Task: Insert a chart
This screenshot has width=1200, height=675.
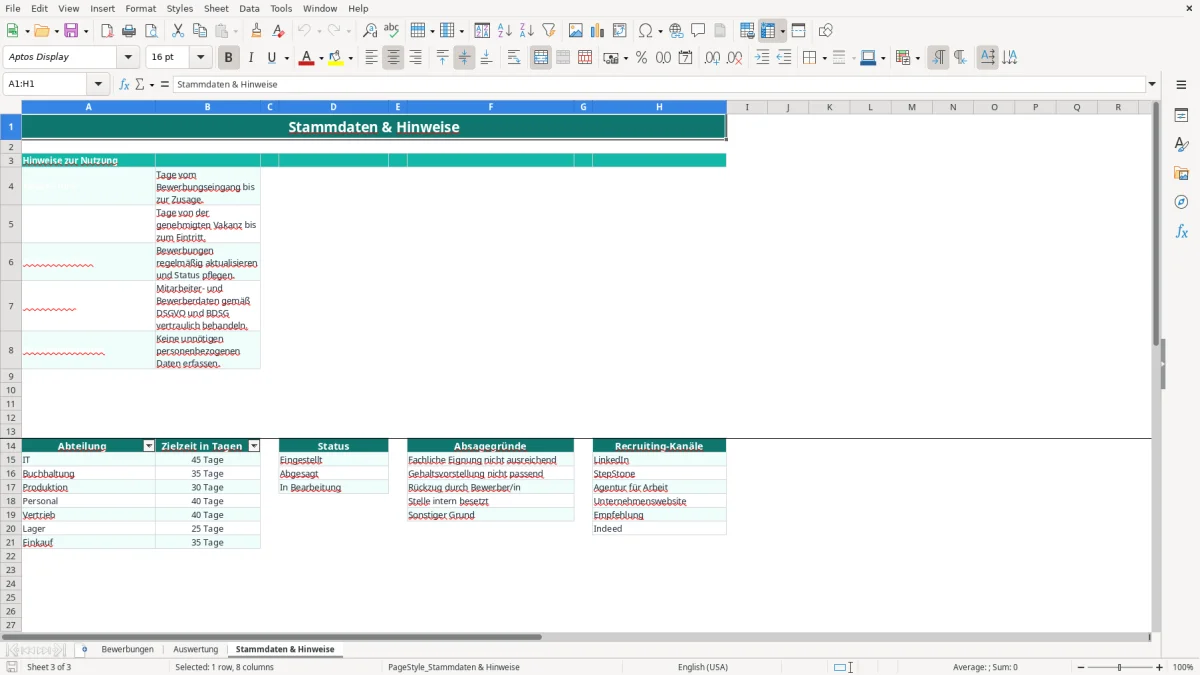Action: pos(598,31)
